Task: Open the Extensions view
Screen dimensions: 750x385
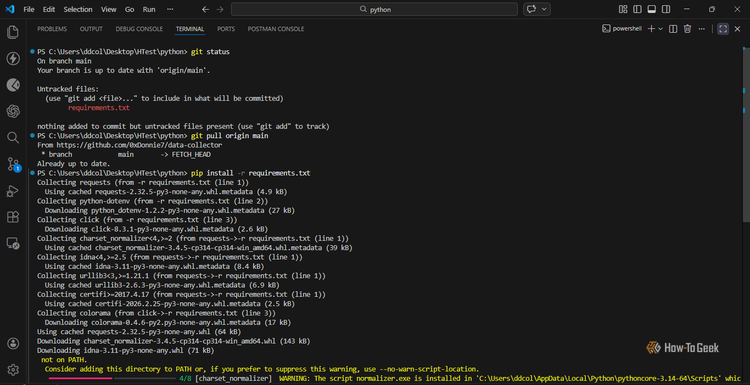Action: 13,217
